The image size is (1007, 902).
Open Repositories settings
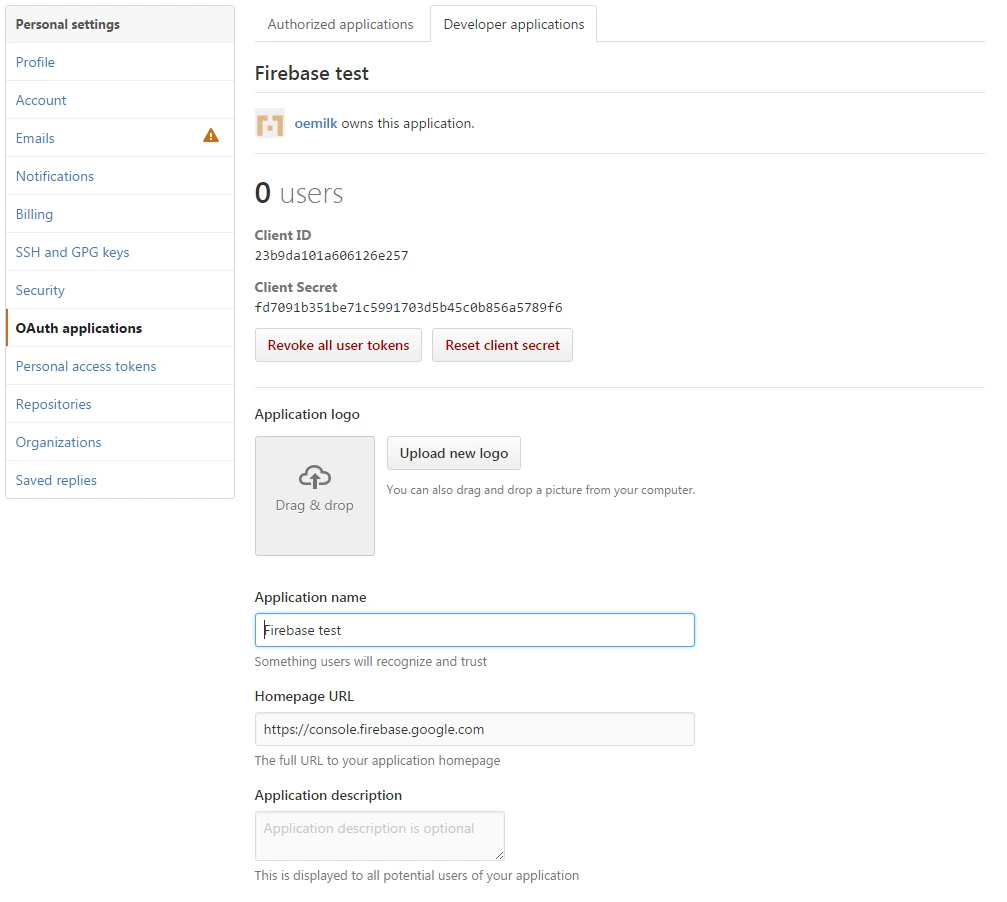click(x=119, y=404)
